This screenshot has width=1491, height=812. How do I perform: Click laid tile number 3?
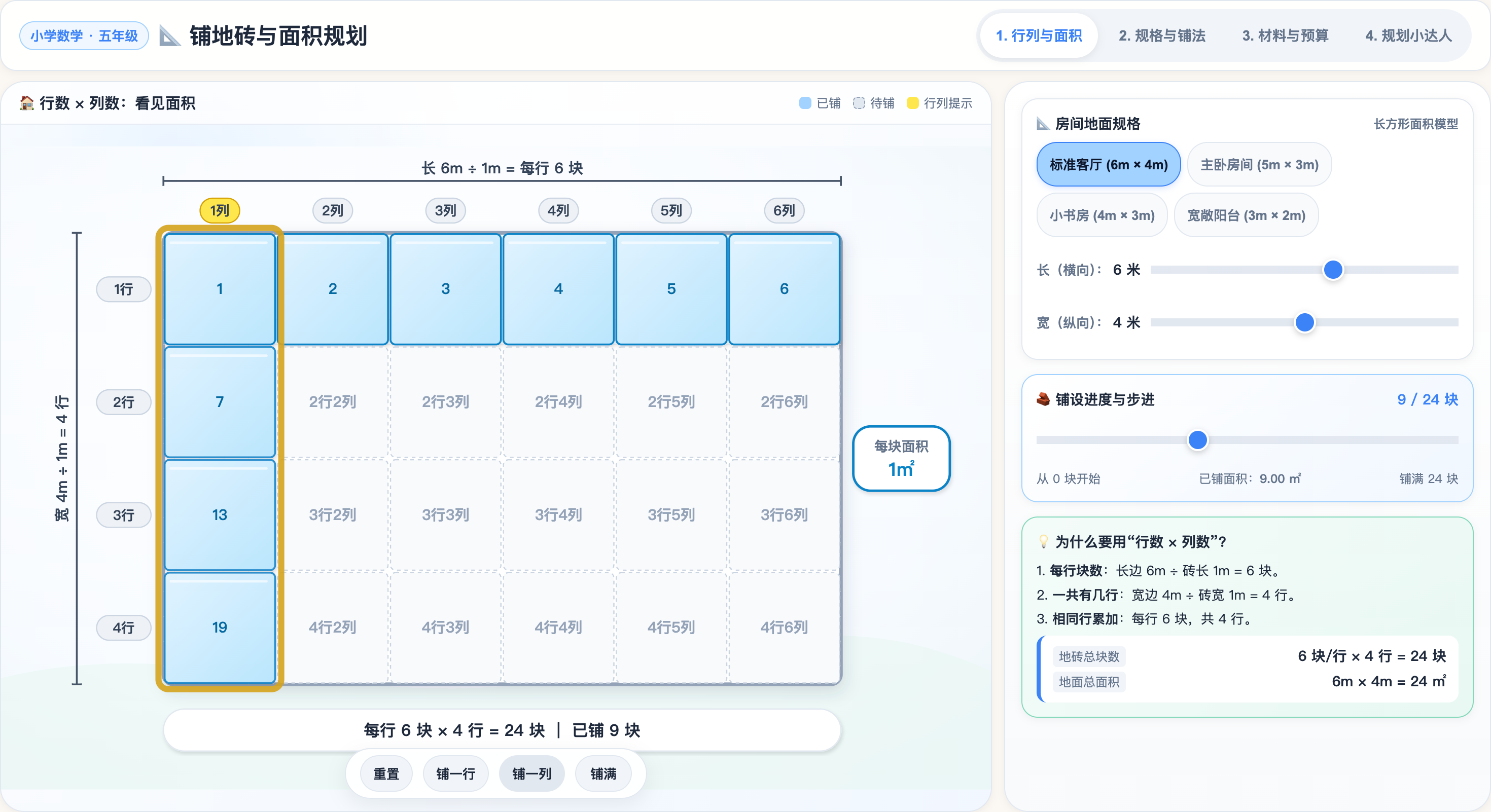click(446, 289)
